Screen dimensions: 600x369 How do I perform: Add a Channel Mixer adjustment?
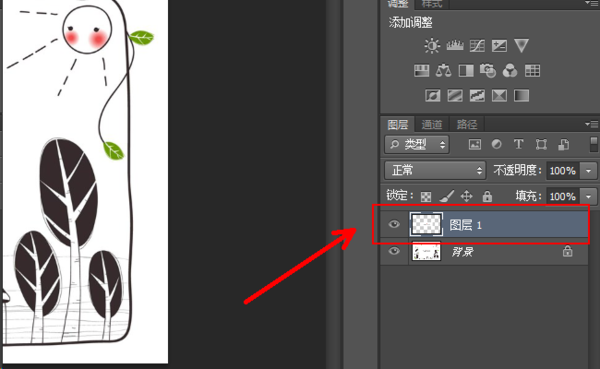(510, 71)
